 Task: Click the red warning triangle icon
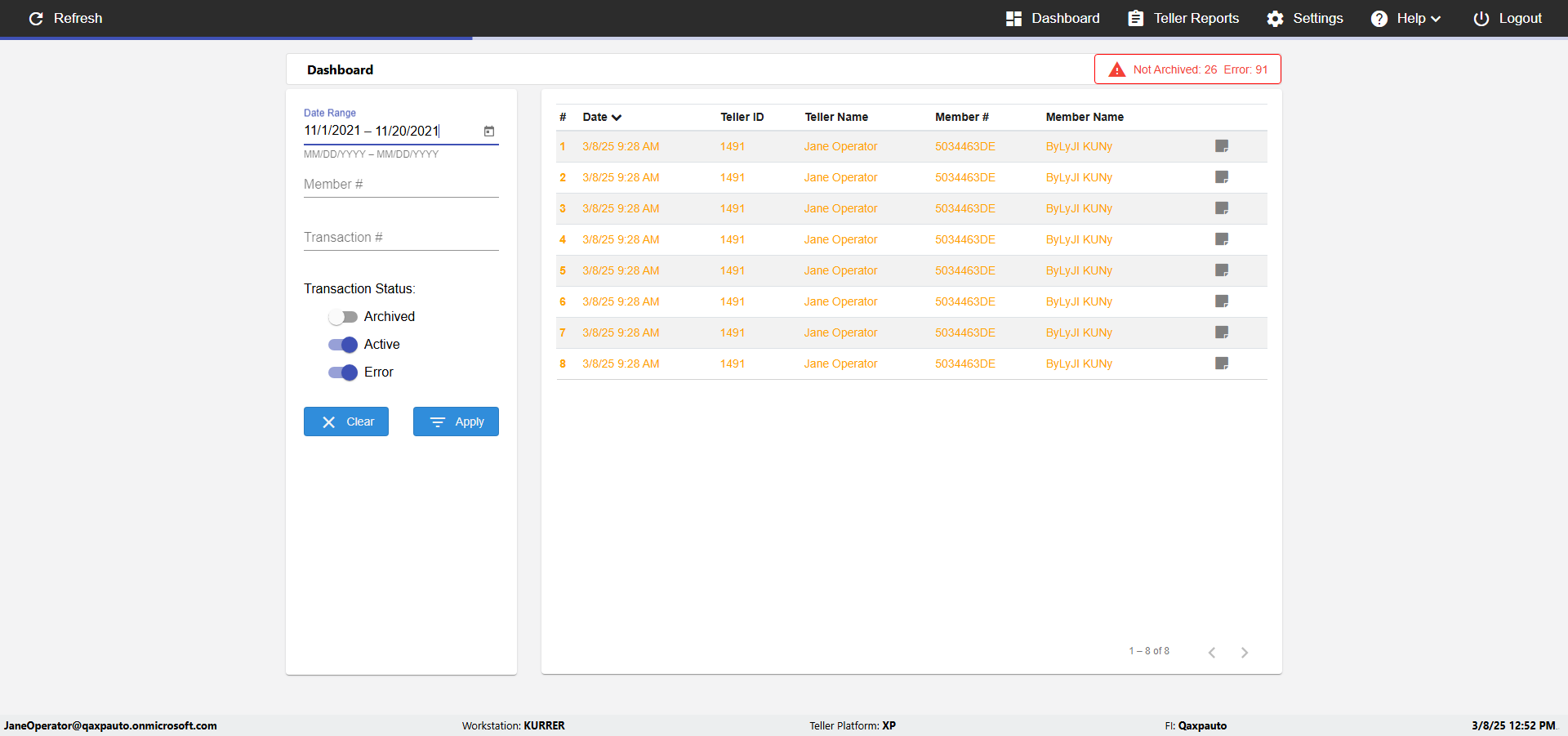tap(1116, 69)
